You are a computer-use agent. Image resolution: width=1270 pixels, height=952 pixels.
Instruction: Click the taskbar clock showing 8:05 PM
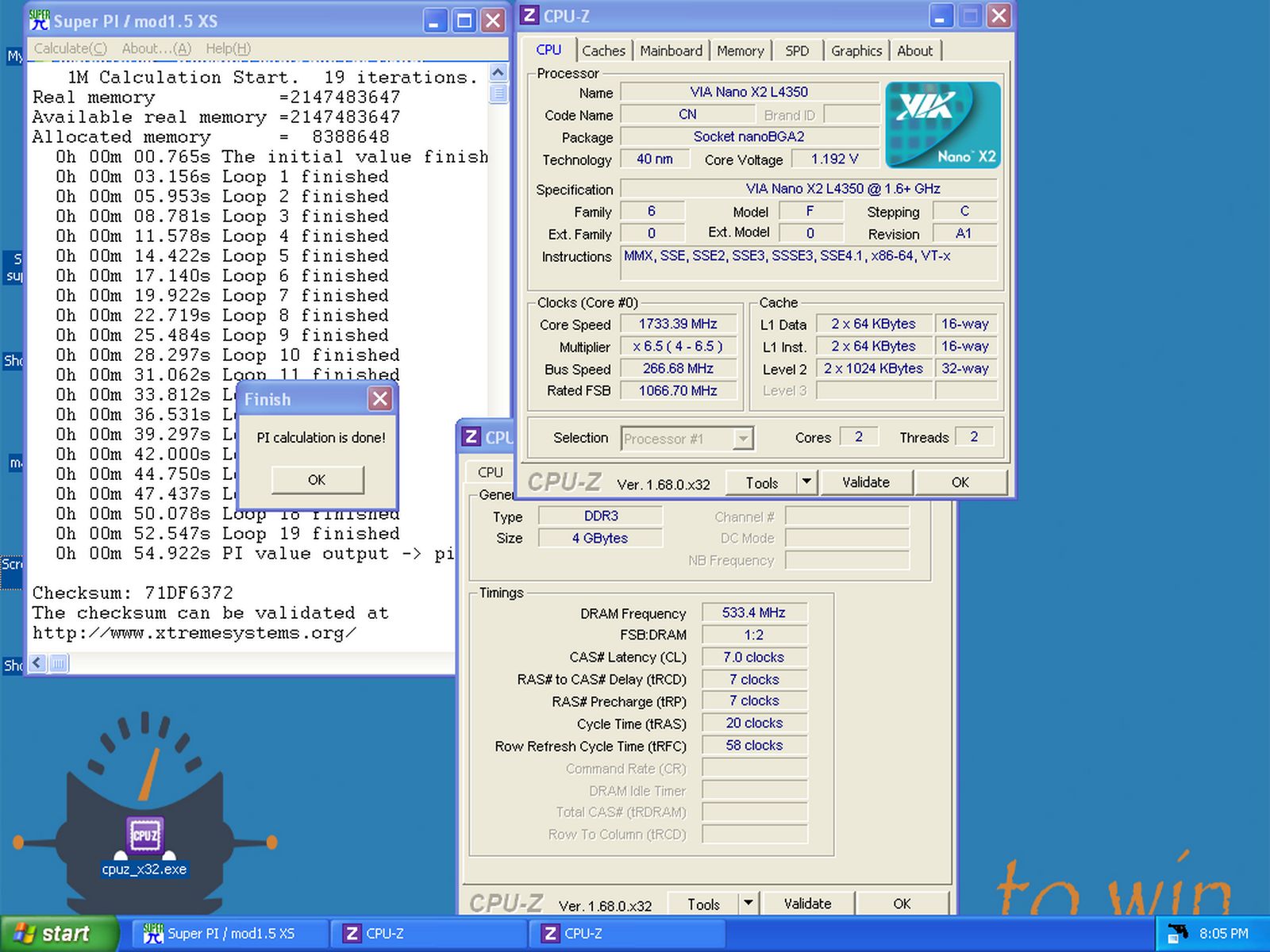point(1223,934)
